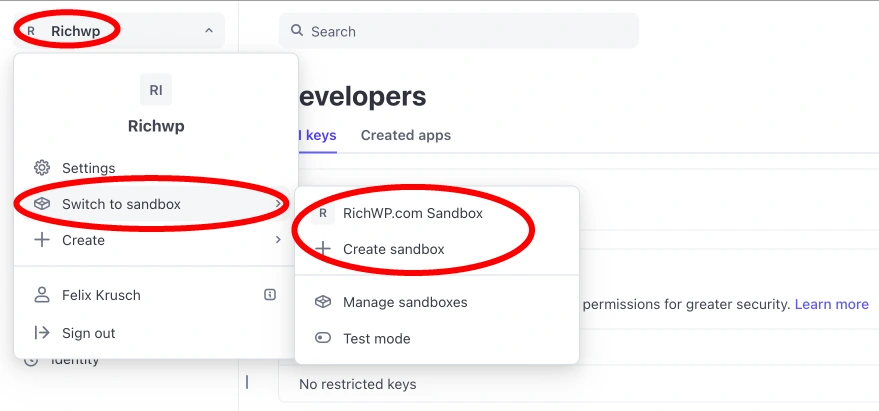Viewport: 879px width, 411px height.
Task: Choose Create sandbox in the submenu
Action: [x=393, y=249]
